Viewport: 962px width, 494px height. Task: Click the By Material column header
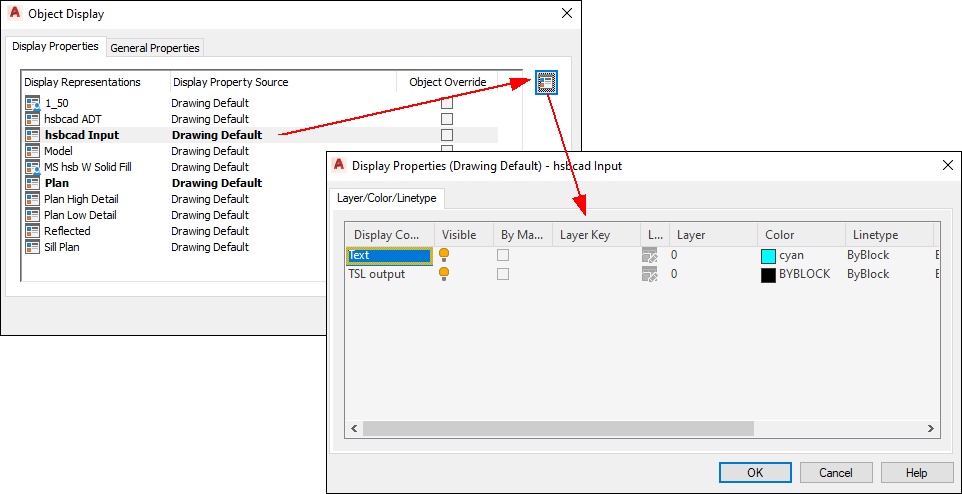click(x=523, y=235)
